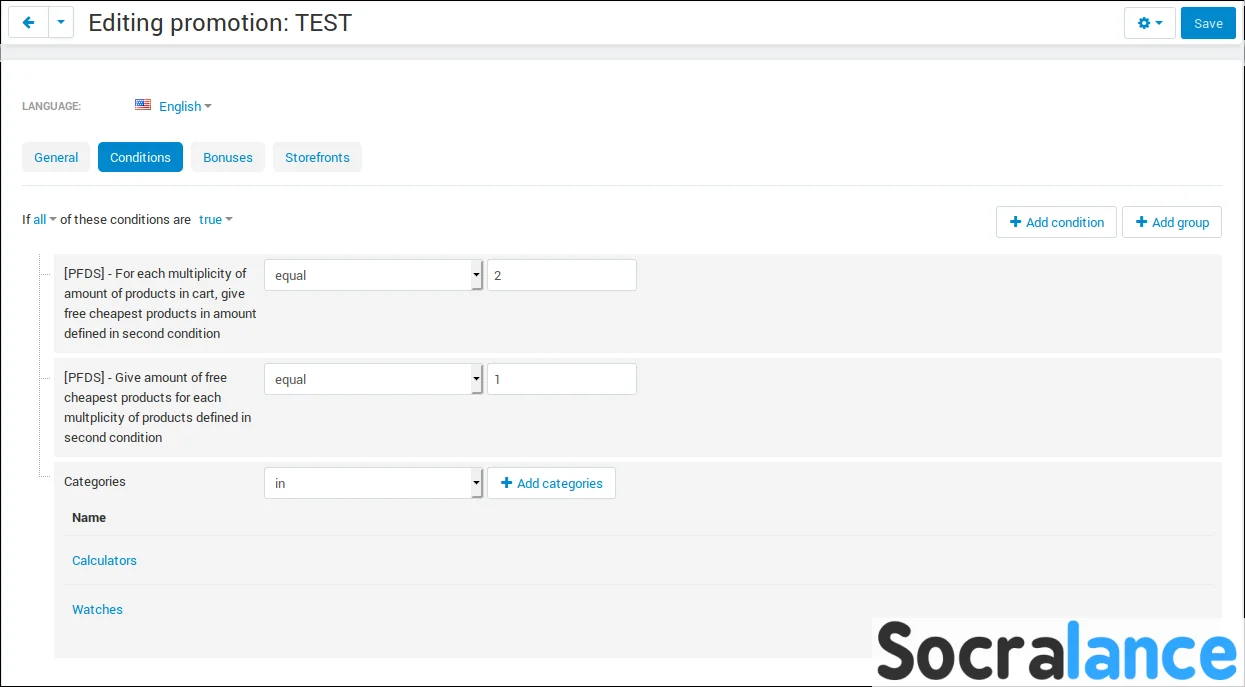
Task: Click the first [PFDS] multiplicity condition text
Action: click(x=160, y=303)
